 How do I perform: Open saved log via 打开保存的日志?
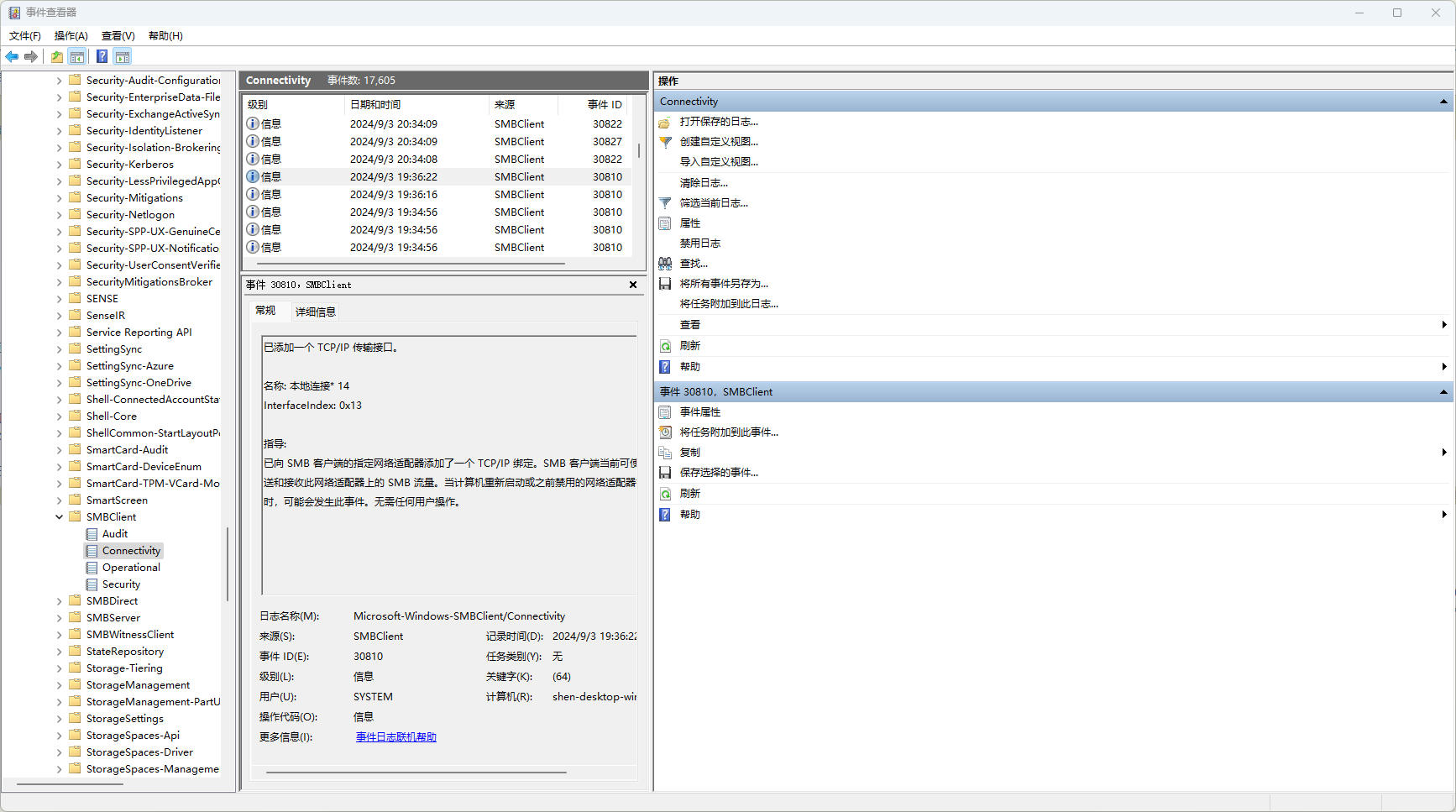719,122
